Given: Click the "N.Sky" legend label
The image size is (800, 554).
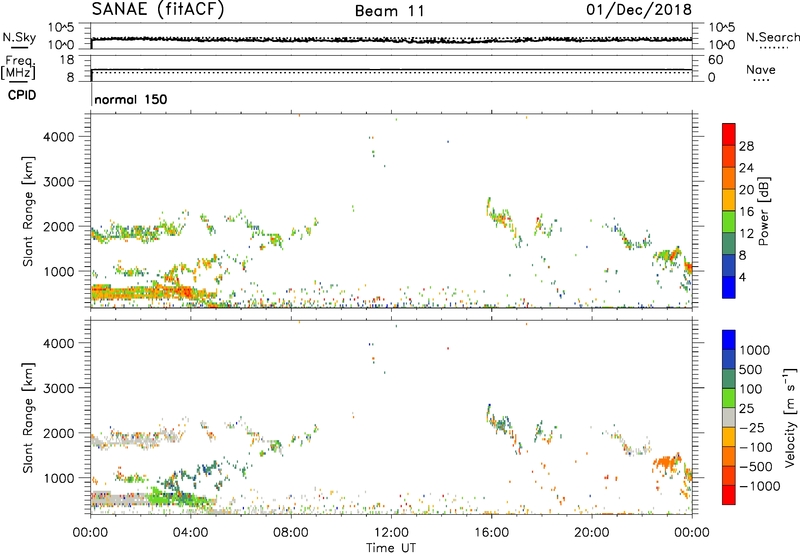Looking at the screenshot, I should click(x=19, y=37).
